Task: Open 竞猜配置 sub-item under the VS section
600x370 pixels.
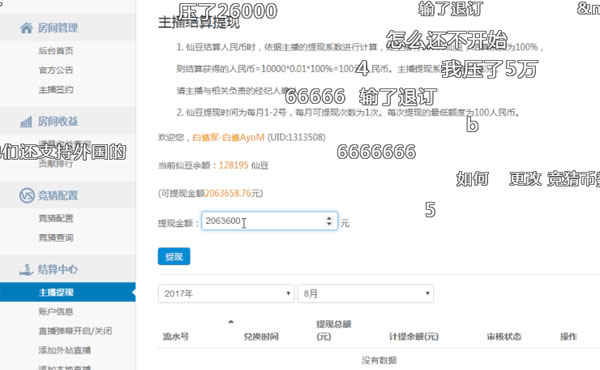Action: tap(56, 218)
